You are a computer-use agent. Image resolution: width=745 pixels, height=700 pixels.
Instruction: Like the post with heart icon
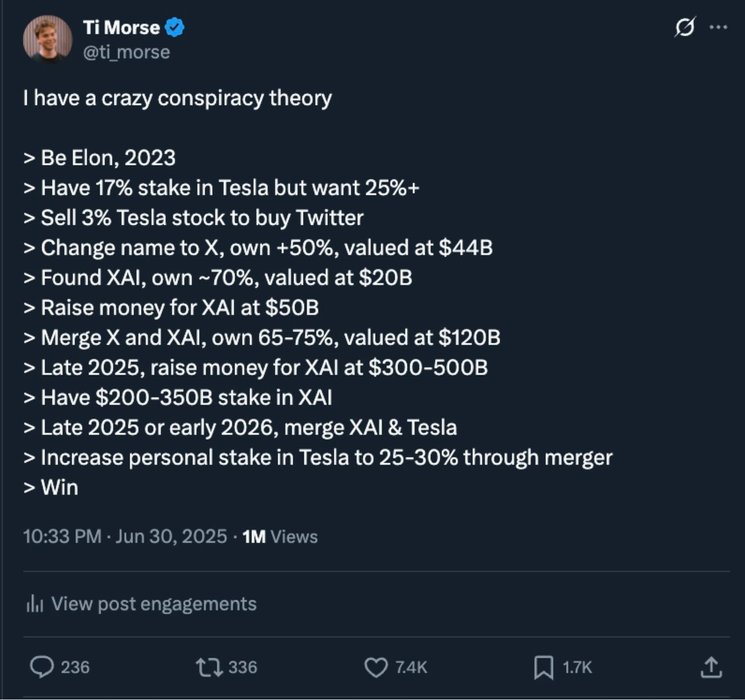click(376, 667)
